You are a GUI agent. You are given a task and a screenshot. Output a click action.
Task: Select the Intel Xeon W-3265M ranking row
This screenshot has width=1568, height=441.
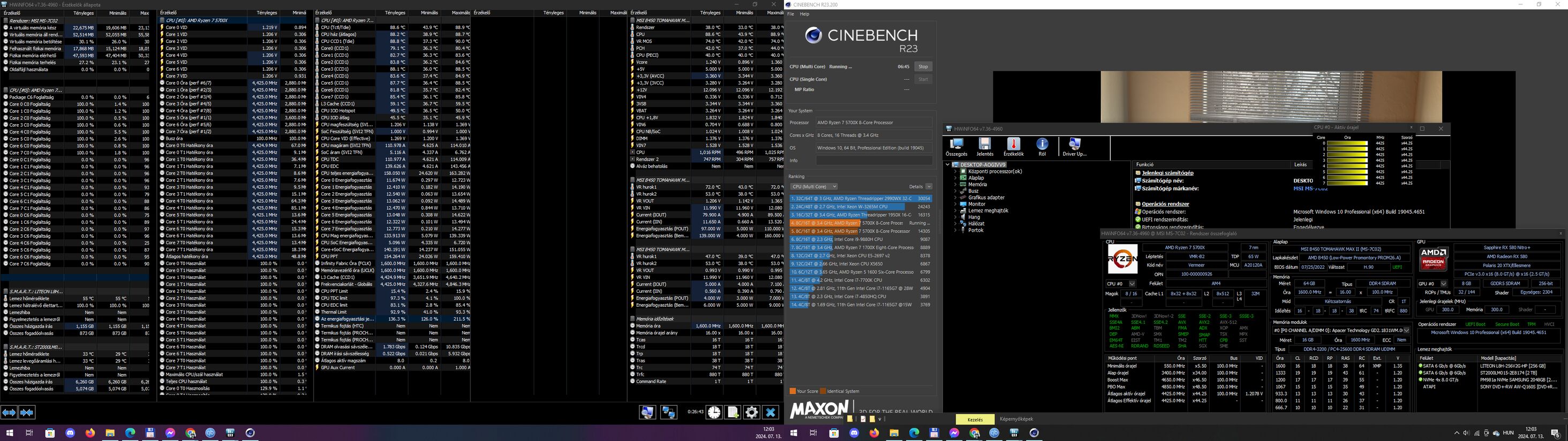[861, 207]
